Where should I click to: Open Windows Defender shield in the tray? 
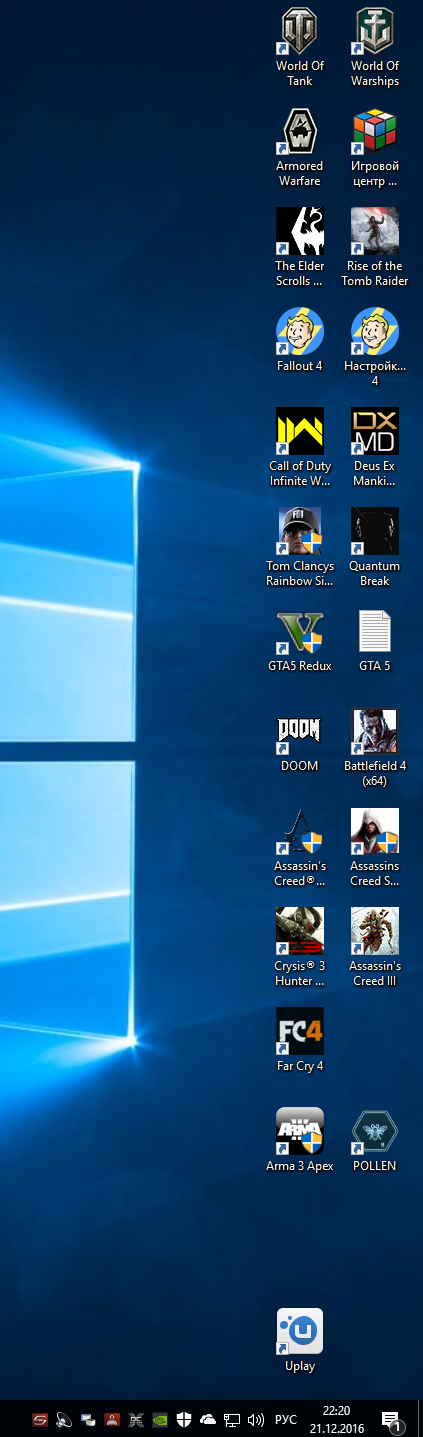184,1419
